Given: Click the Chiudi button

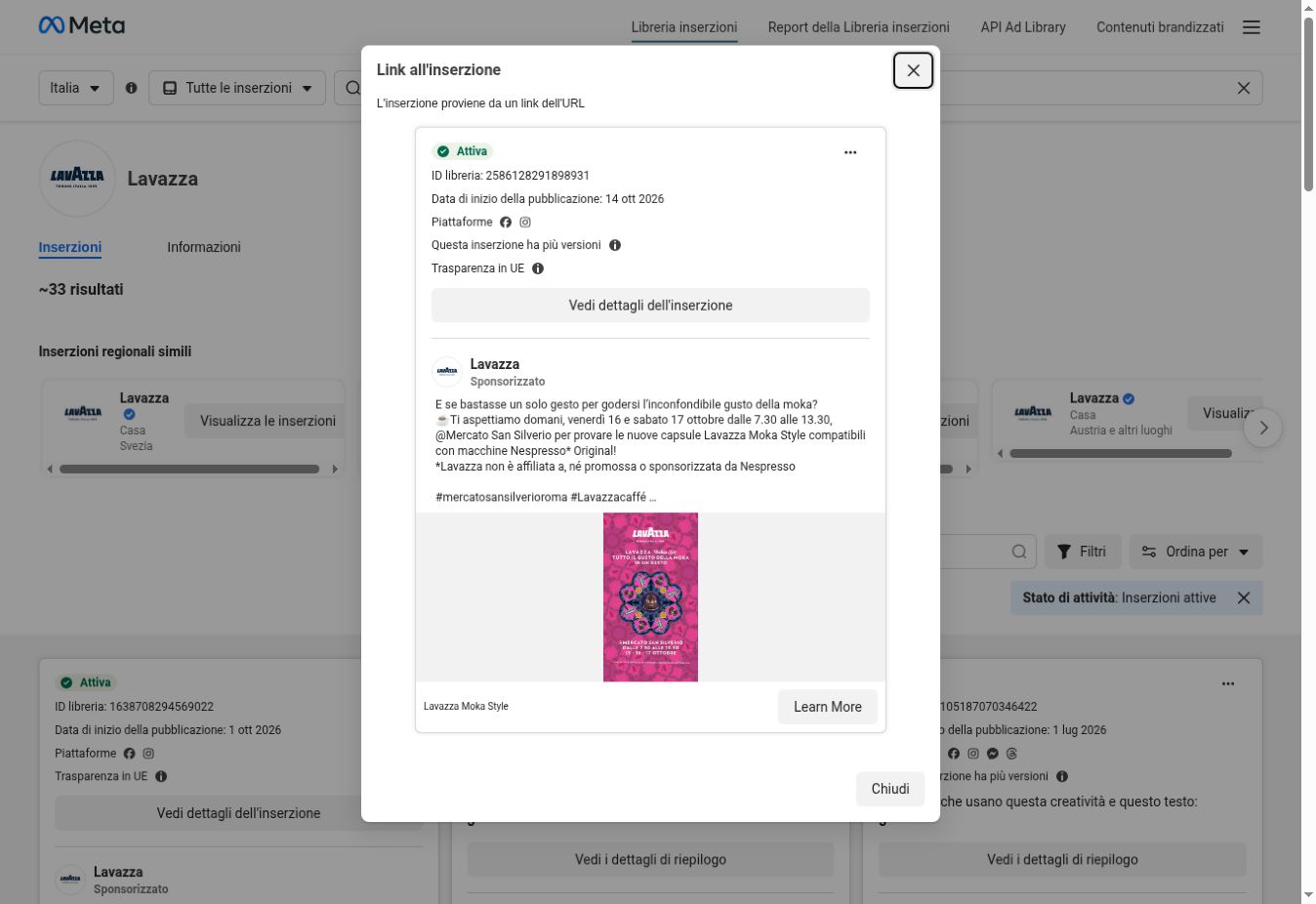Looking at the screenshot, I should tap(890, 789).
